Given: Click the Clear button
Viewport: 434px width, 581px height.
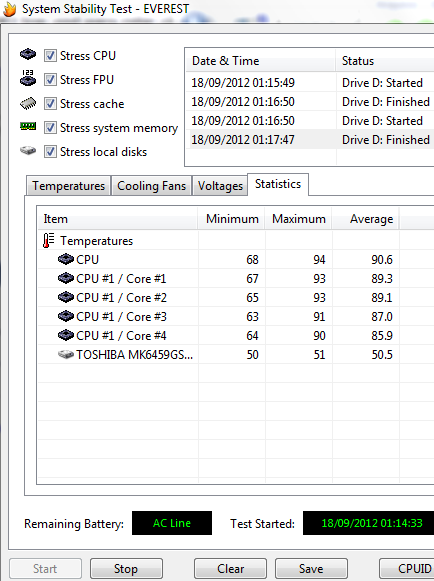Looking at the screenshot, I should (230, 568).
